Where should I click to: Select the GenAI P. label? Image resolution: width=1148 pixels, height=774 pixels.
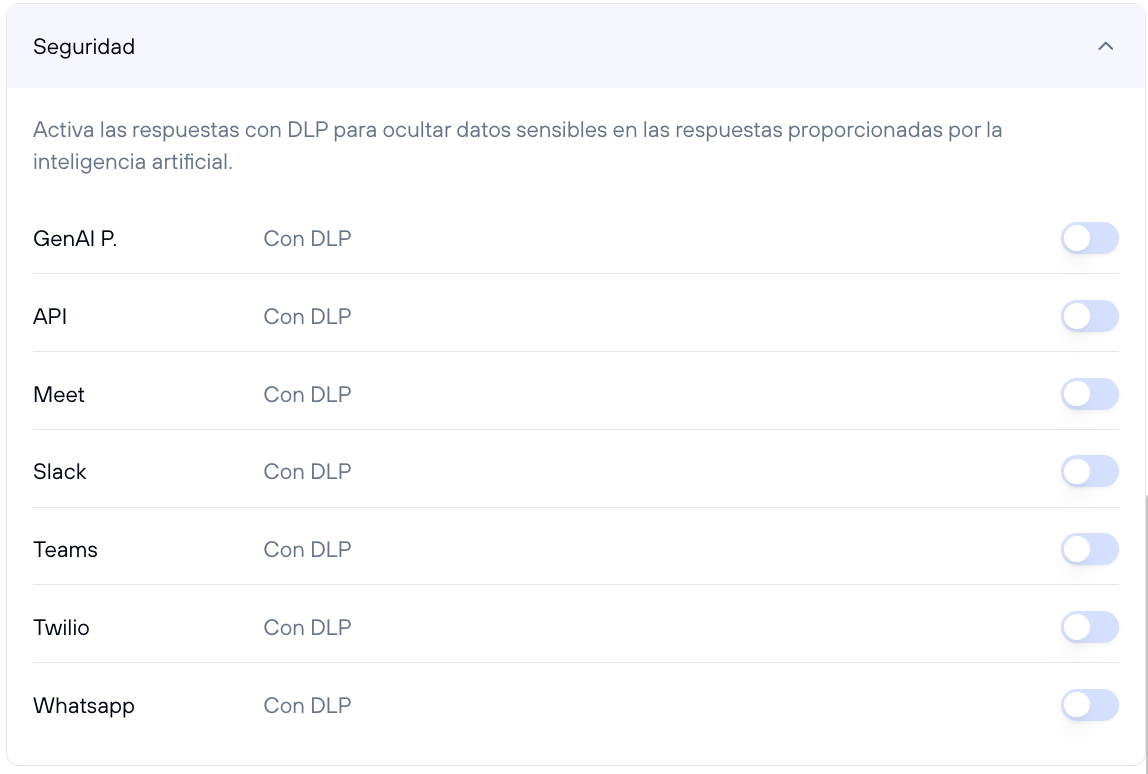(75, 238)
